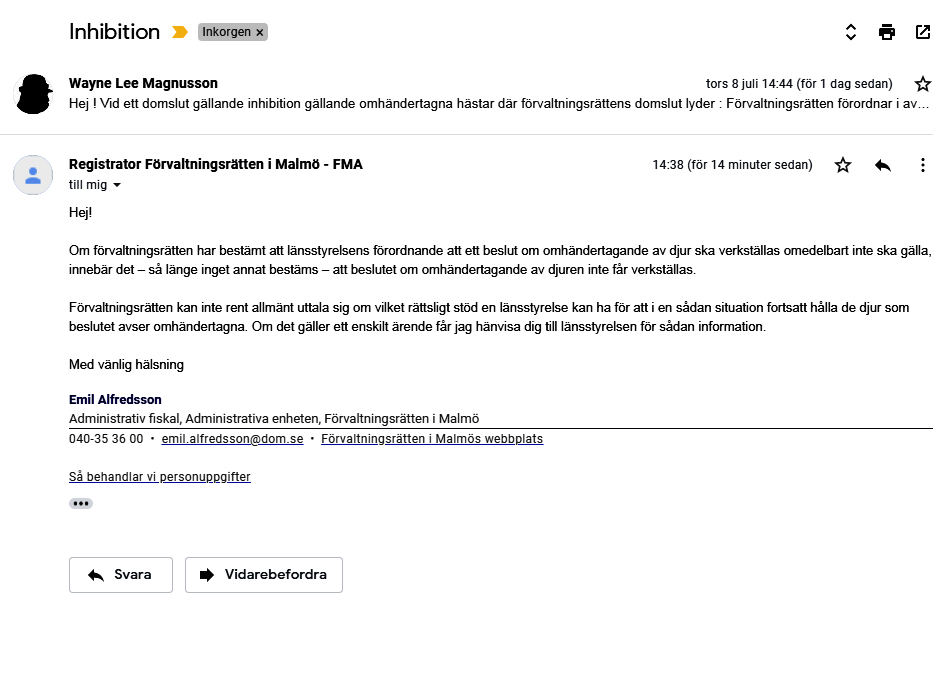Open the Förvaltningsrätten i Malmös webbplats link
Viewport: 946px width, 697px height.
click(432, 439)
